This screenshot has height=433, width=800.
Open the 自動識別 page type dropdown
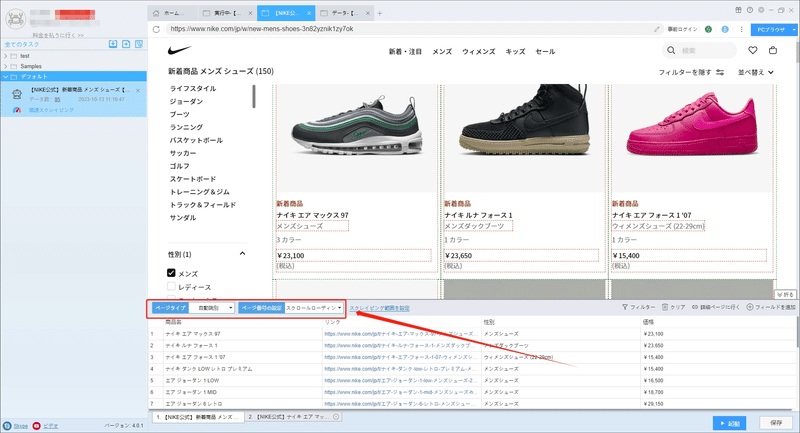(x=212, y=308)
